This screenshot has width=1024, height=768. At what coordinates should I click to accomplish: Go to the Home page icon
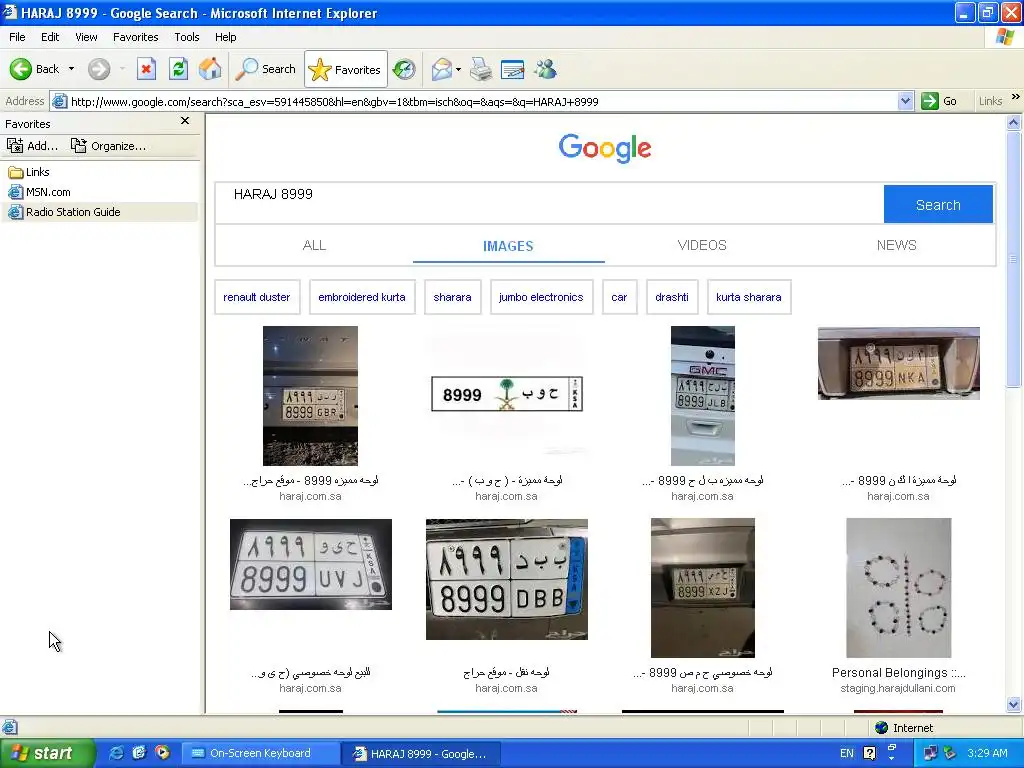(210, 69)
